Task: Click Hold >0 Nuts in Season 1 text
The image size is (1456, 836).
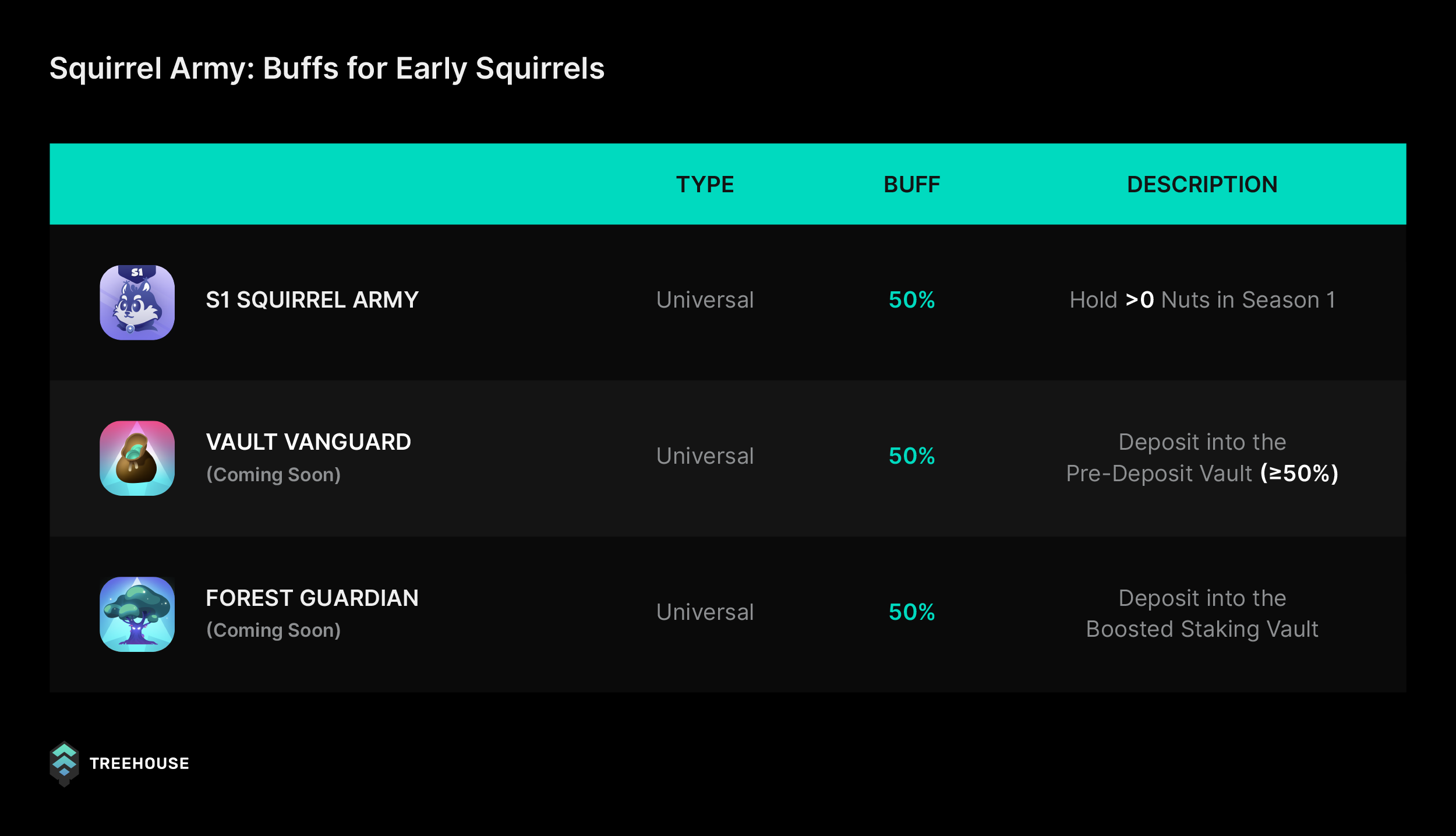Action: (x=1202, y=300)
